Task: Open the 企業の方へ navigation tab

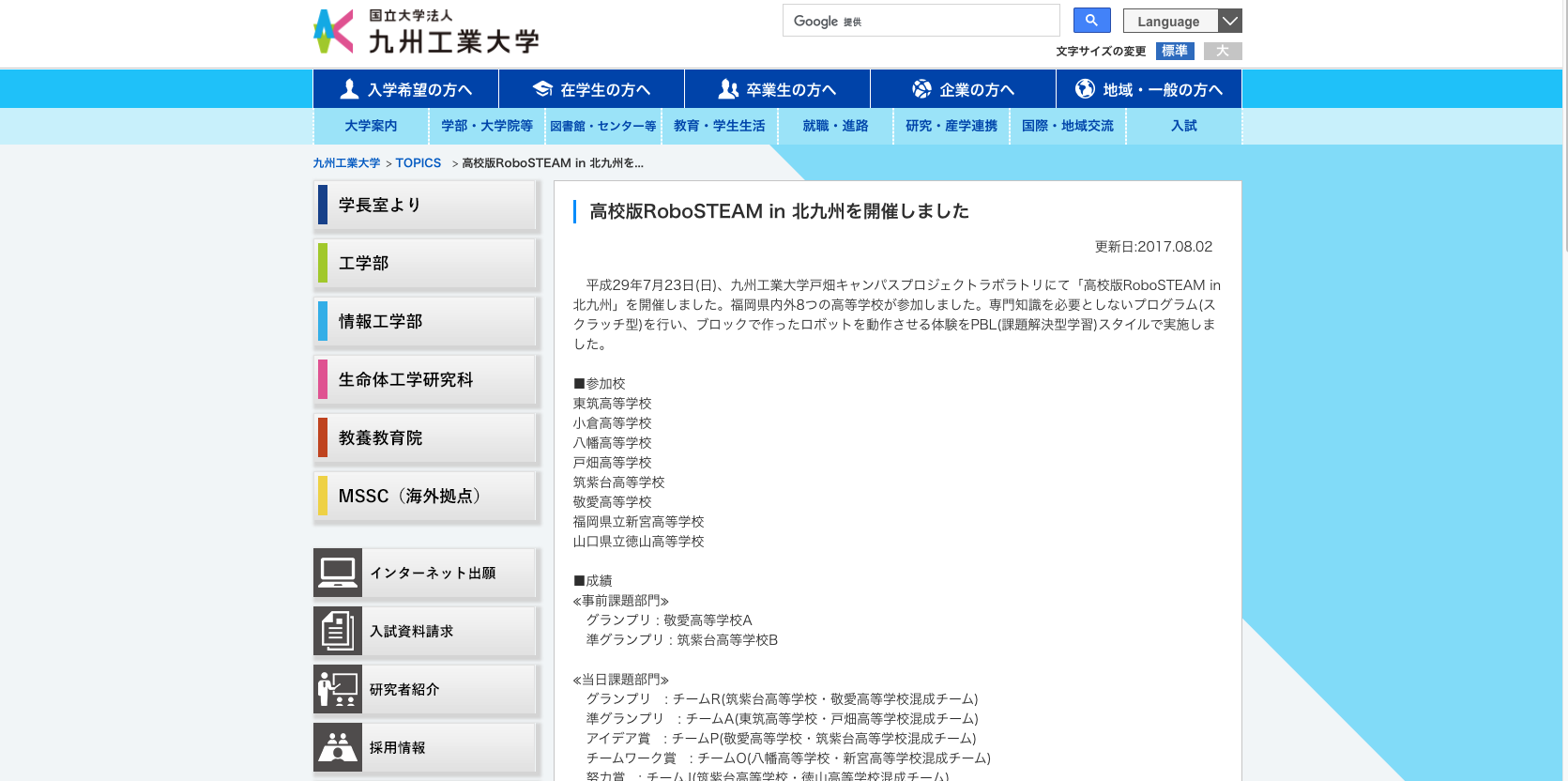Action: (963, 89)
